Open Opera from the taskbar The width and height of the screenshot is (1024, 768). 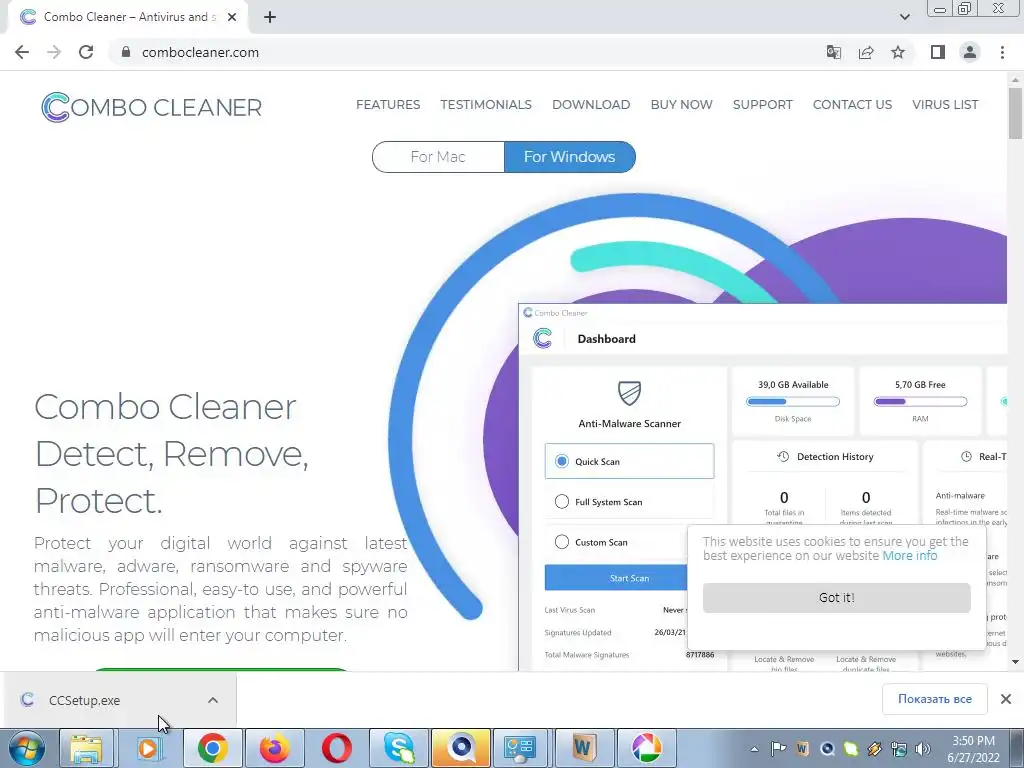coord(336,748)
